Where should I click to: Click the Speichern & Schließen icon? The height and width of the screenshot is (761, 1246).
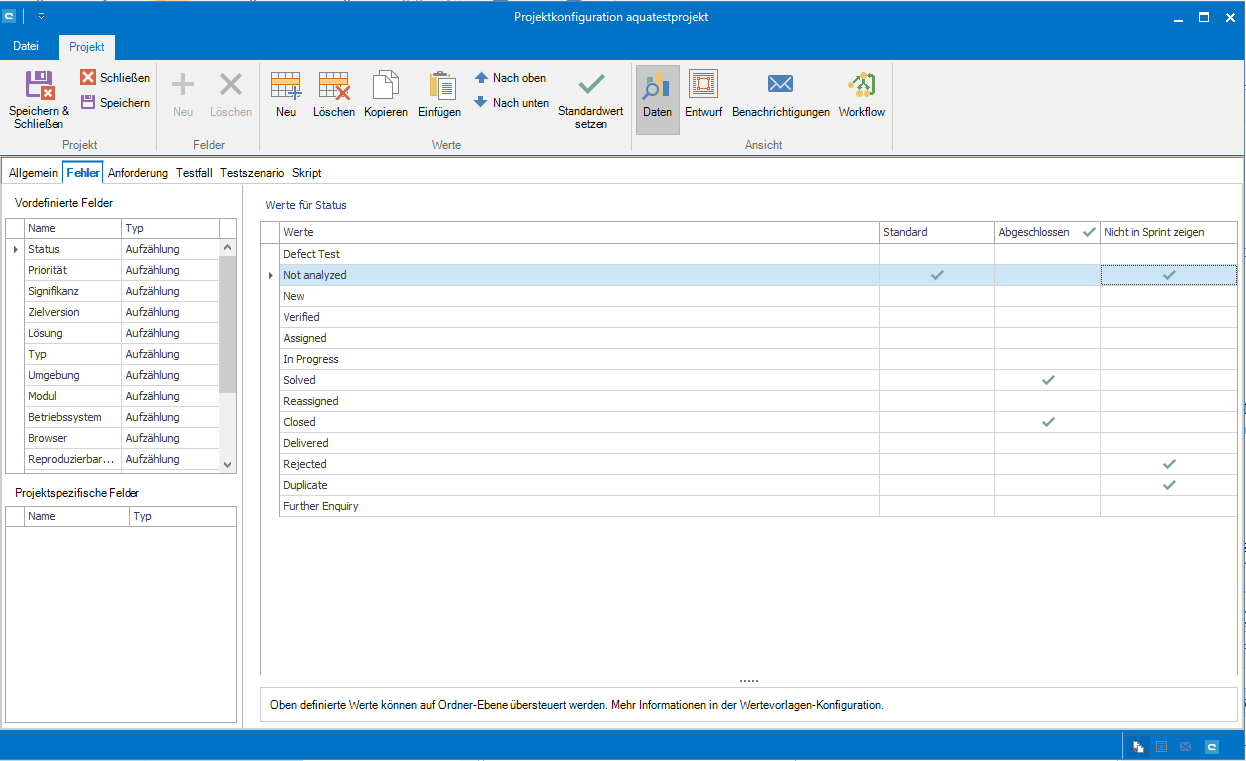39,87
